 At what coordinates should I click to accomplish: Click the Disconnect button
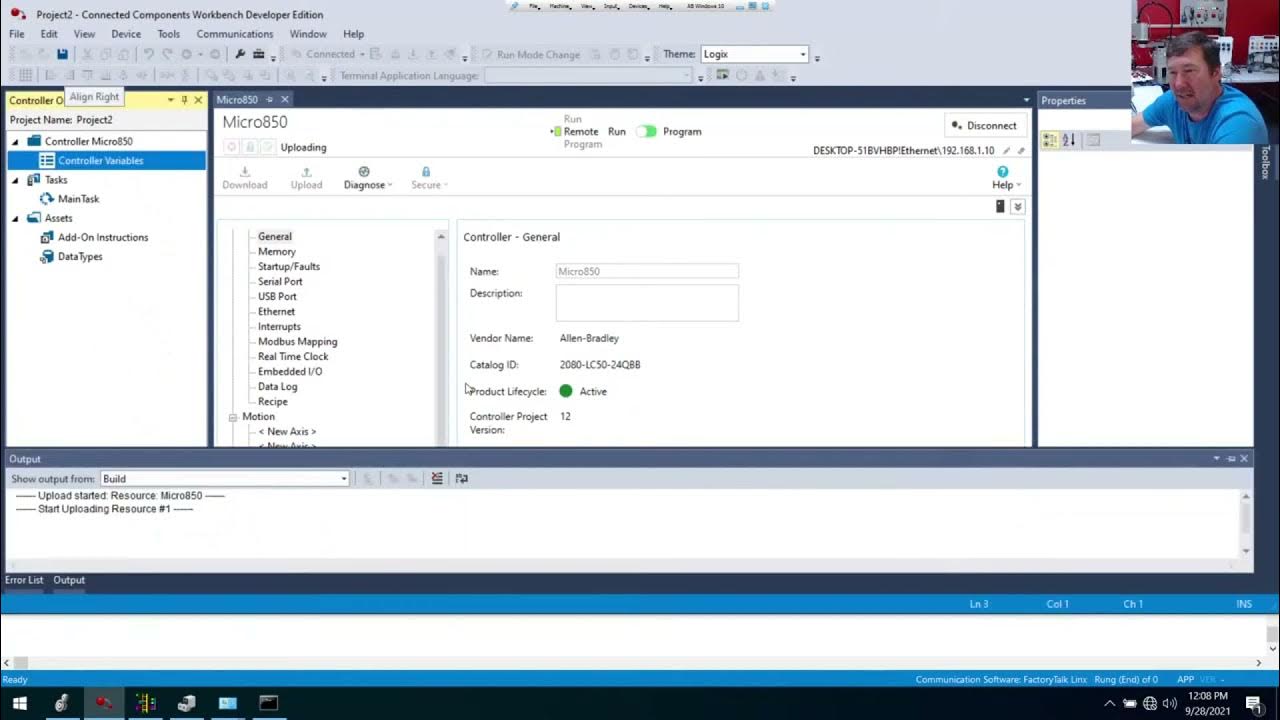coord(984,126)
